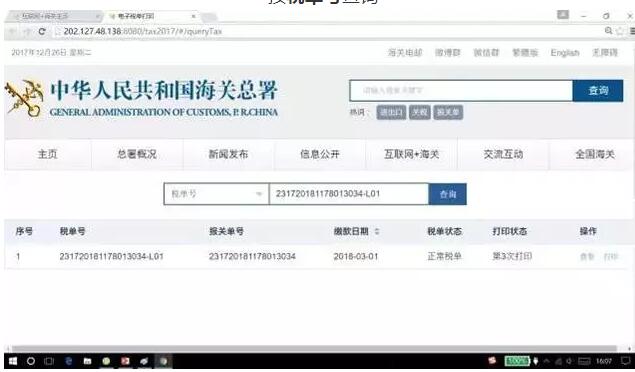The image size is (635, 372).
Task: Open the red application icon on taskbar
Action: tap(125, 361)
